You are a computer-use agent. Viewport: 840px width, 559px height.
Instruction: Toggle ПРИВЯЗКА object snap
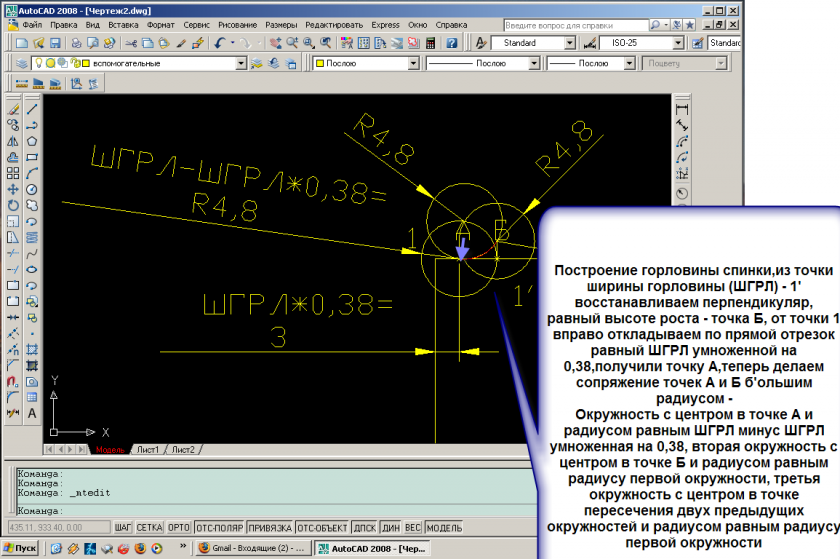(x=271, y=527)
